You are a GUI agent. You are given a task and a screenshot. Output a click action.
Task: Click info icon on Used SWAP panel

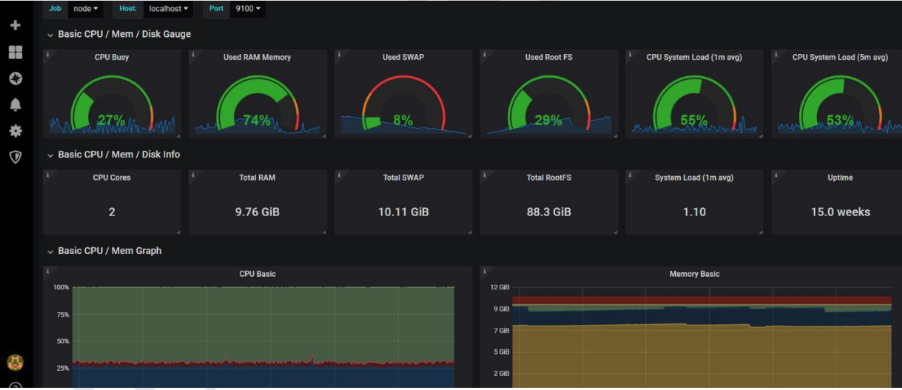pos(339,55)
